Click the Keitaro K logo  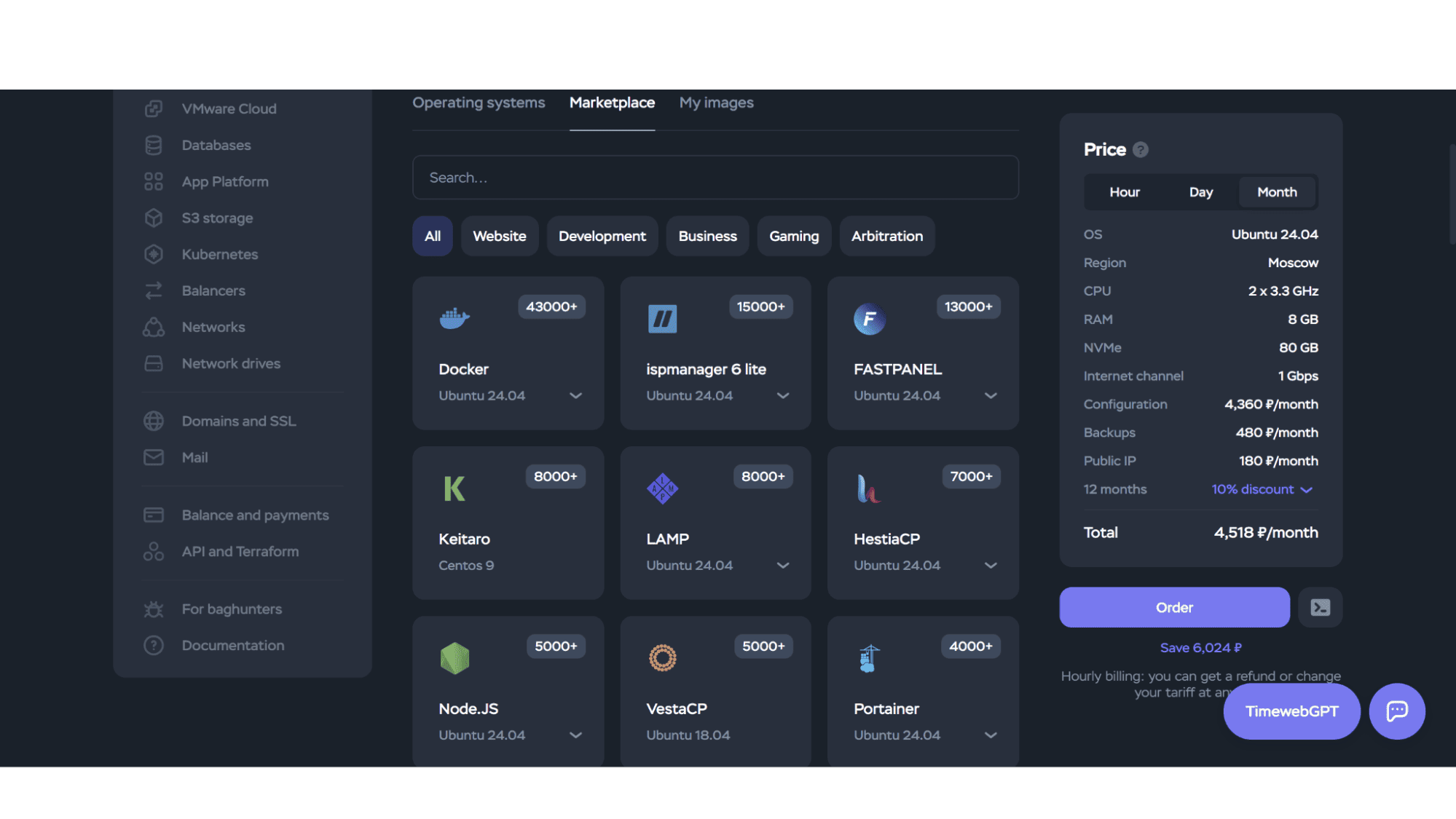pyautogui.click(x=454, y=488)
